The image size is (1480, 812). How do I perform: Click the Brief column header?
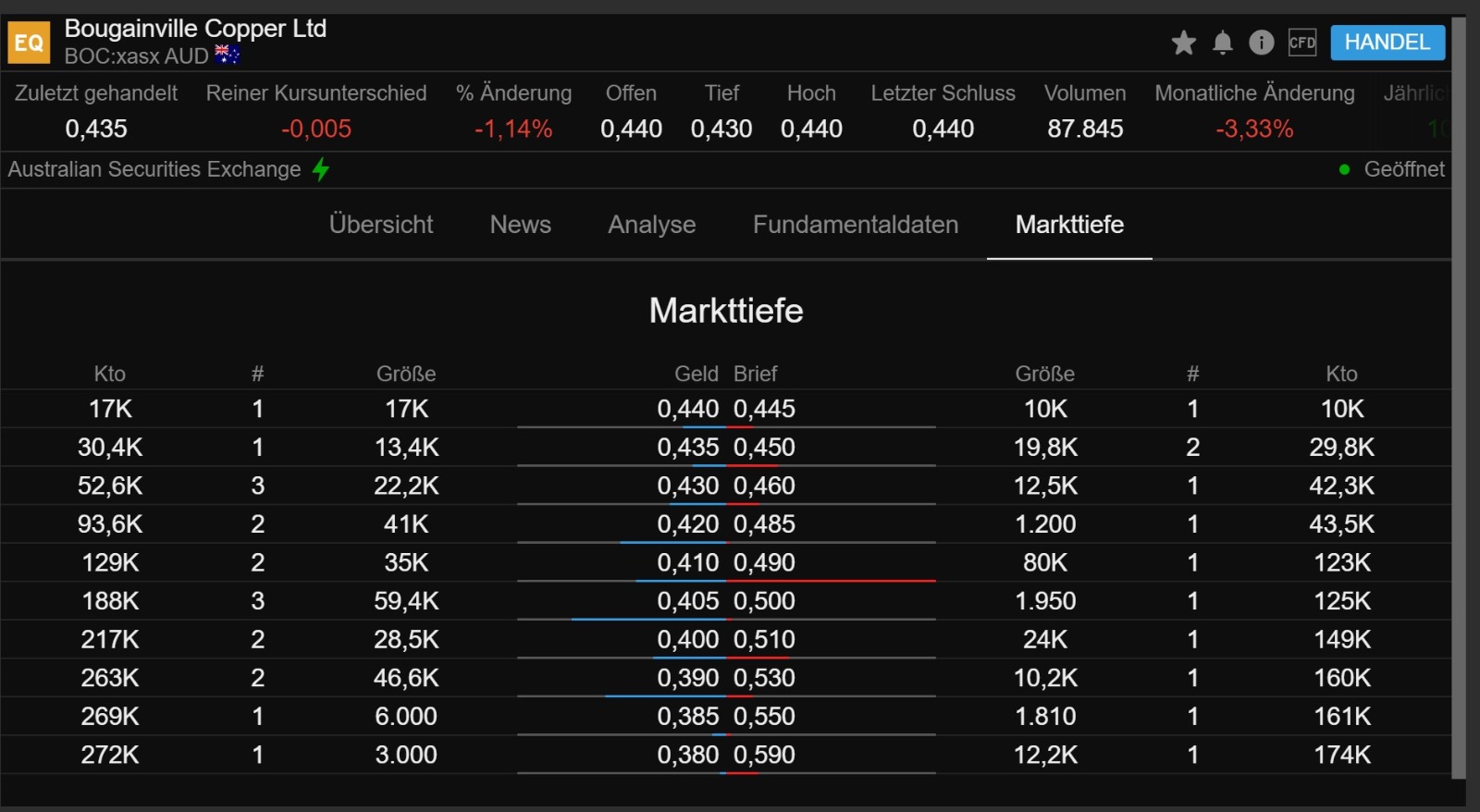coord(756,374)
